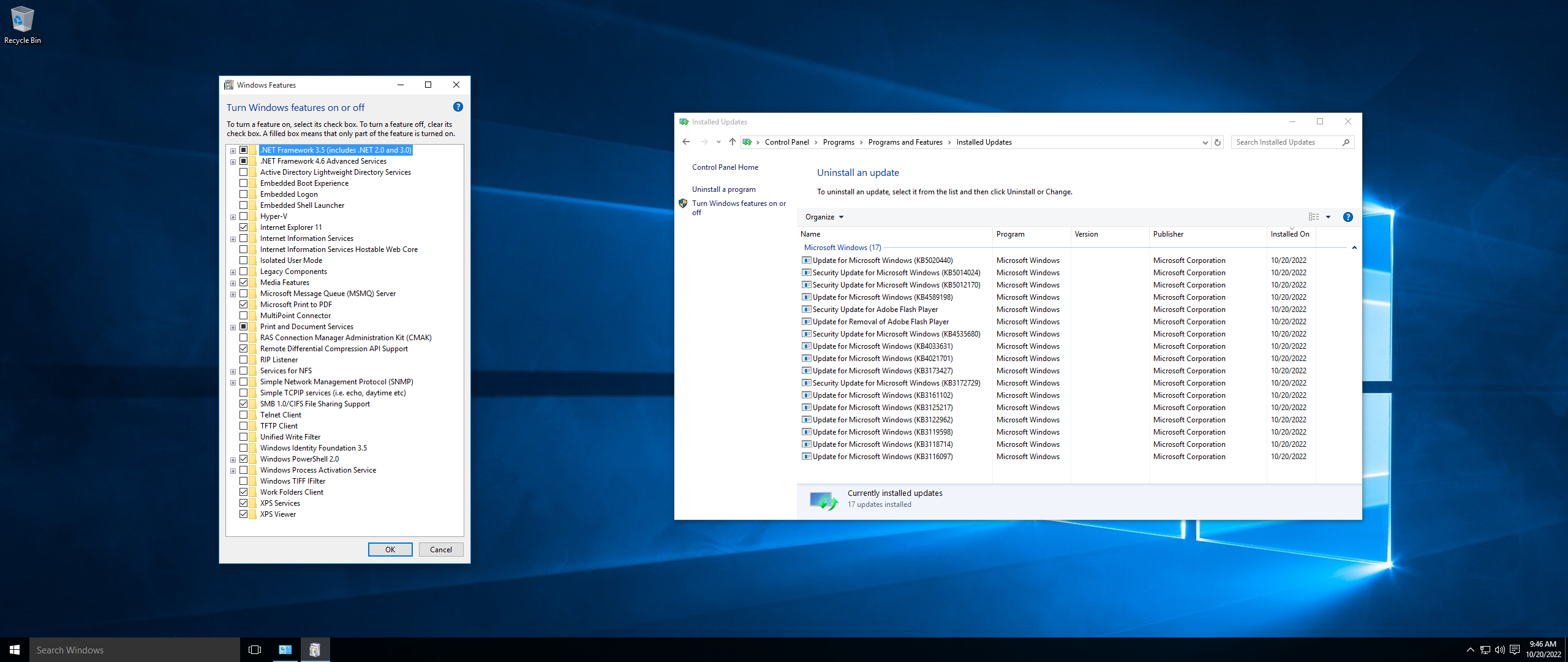Click the network tray icon
The image size is (1568, 662).
tap(1485, 650)
